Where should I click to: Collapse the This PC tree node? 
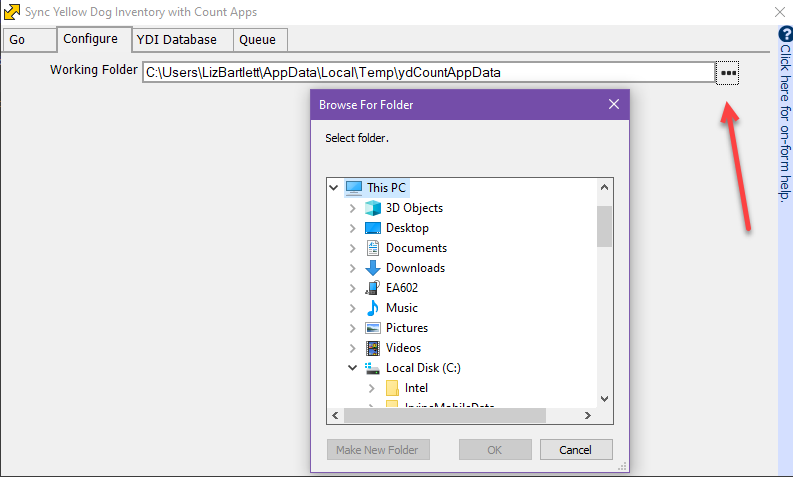(x=334, y=188)
